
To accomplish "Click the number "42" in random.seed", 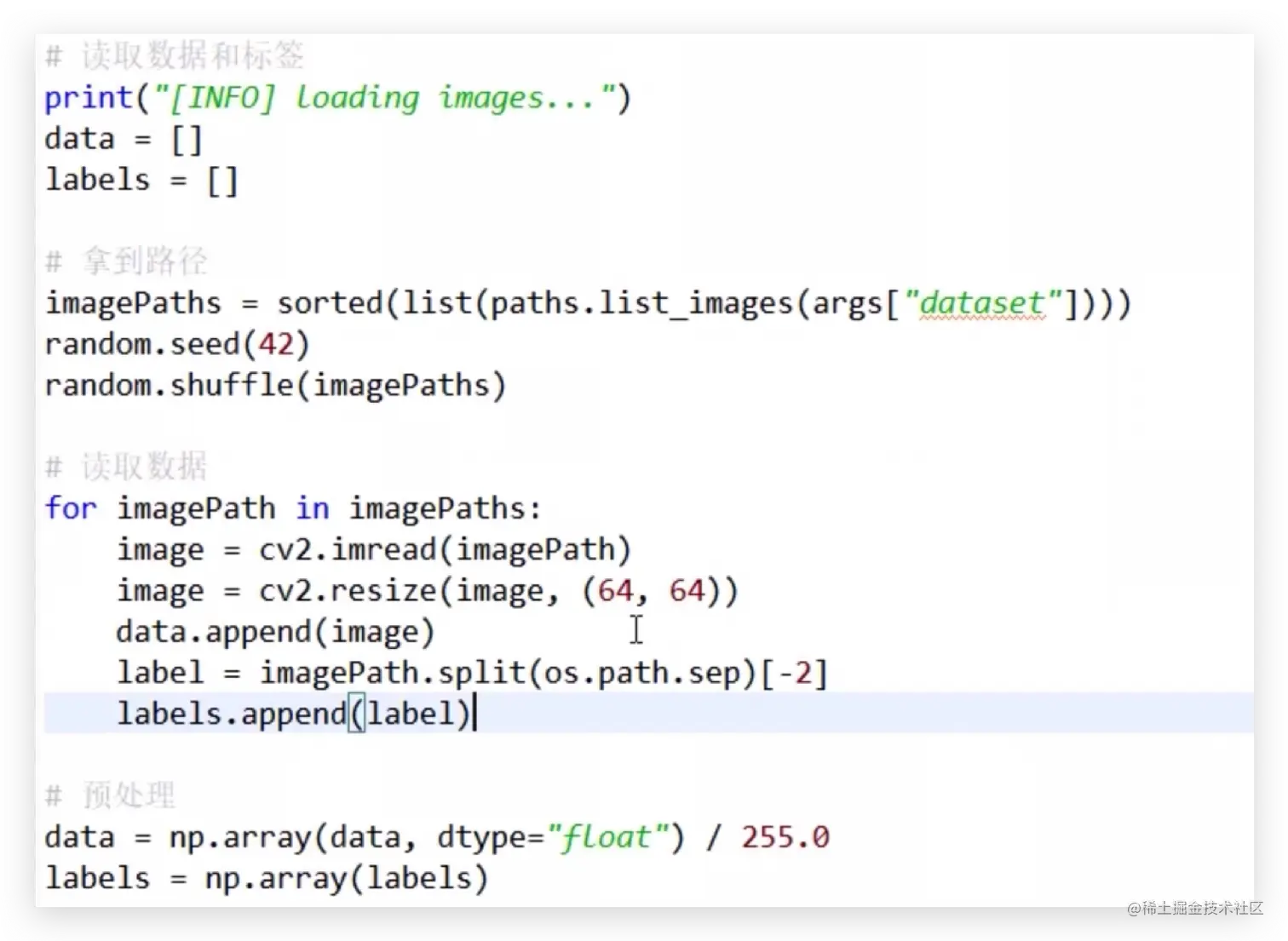I will [x=276, y=344].
